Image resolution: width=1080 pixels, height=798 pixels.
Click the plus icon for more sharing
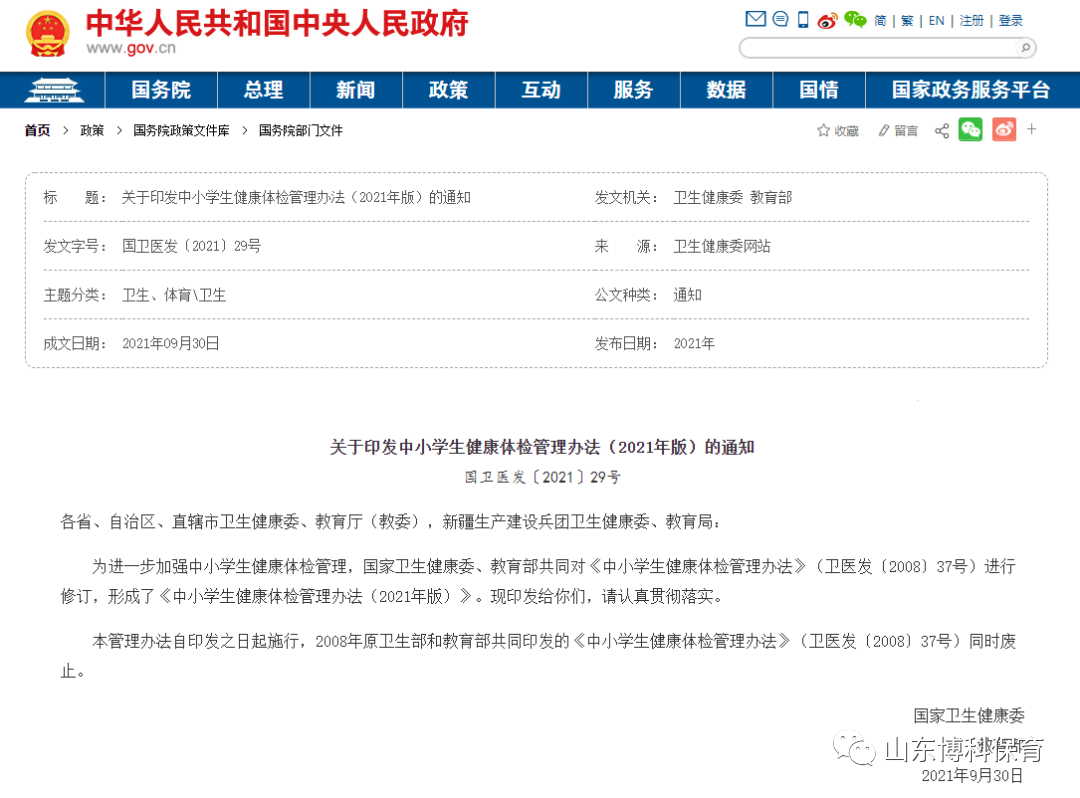[x=1032, y=130]
